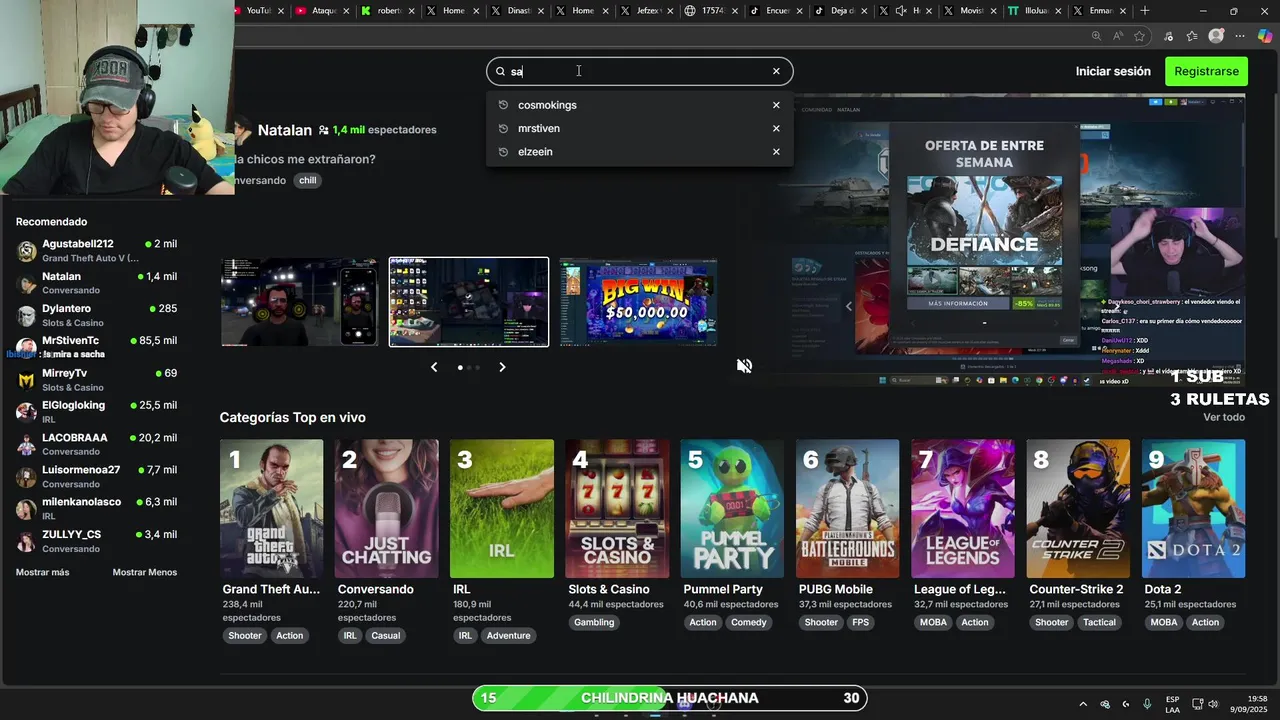Click the Adventure tag under IRL

click(508, 635)
